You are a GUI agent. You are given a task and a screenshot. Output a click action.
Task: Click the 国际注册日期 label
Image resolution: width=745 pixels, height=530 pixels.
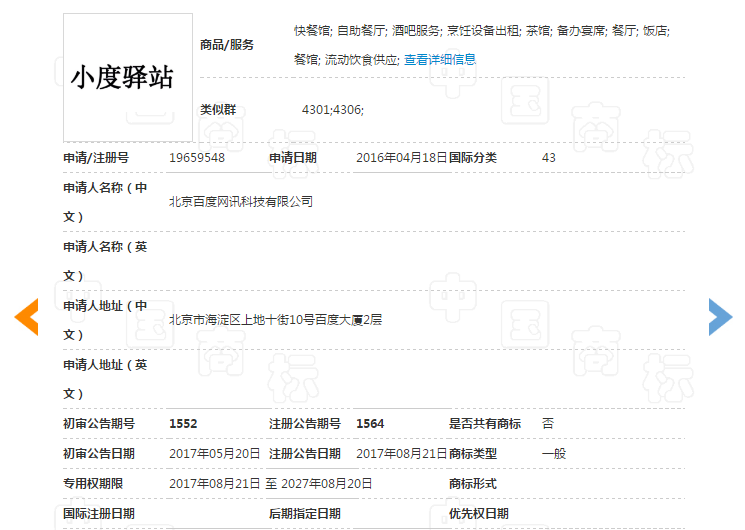(99, 513)
